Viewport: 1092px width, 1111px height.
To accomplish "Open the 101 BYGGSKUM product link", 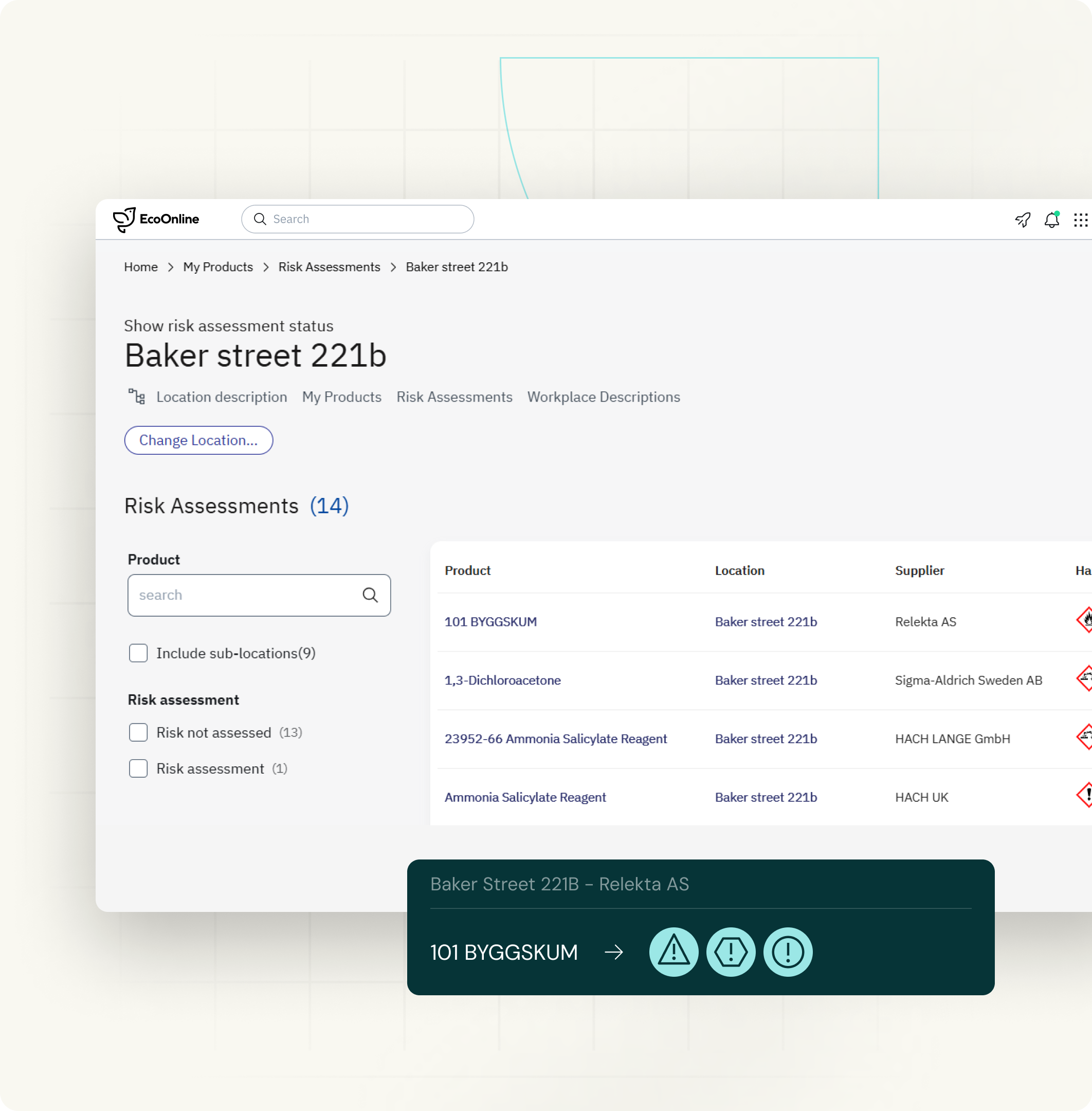I will (x=491, y=621).
